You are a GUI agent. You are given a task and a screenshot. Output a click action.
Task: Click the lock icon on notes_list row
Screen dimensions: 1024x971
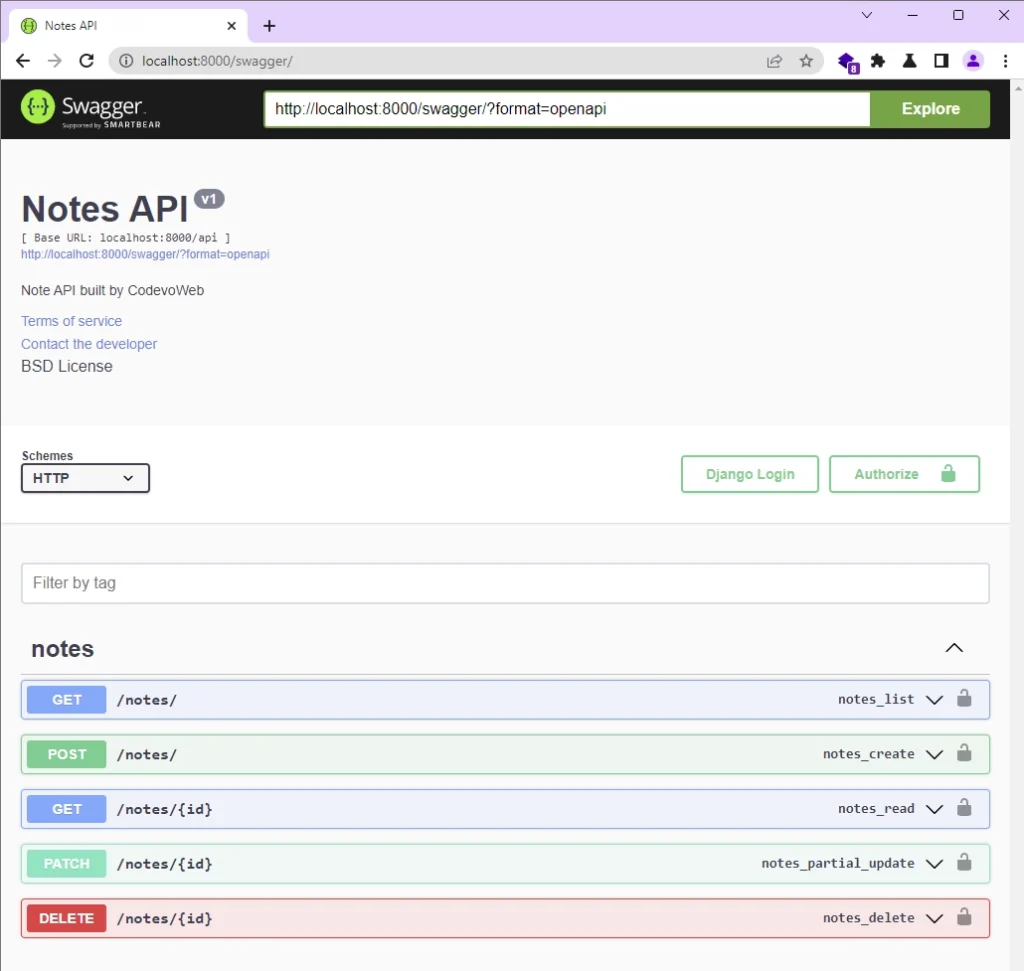click(x=964, y=699)
